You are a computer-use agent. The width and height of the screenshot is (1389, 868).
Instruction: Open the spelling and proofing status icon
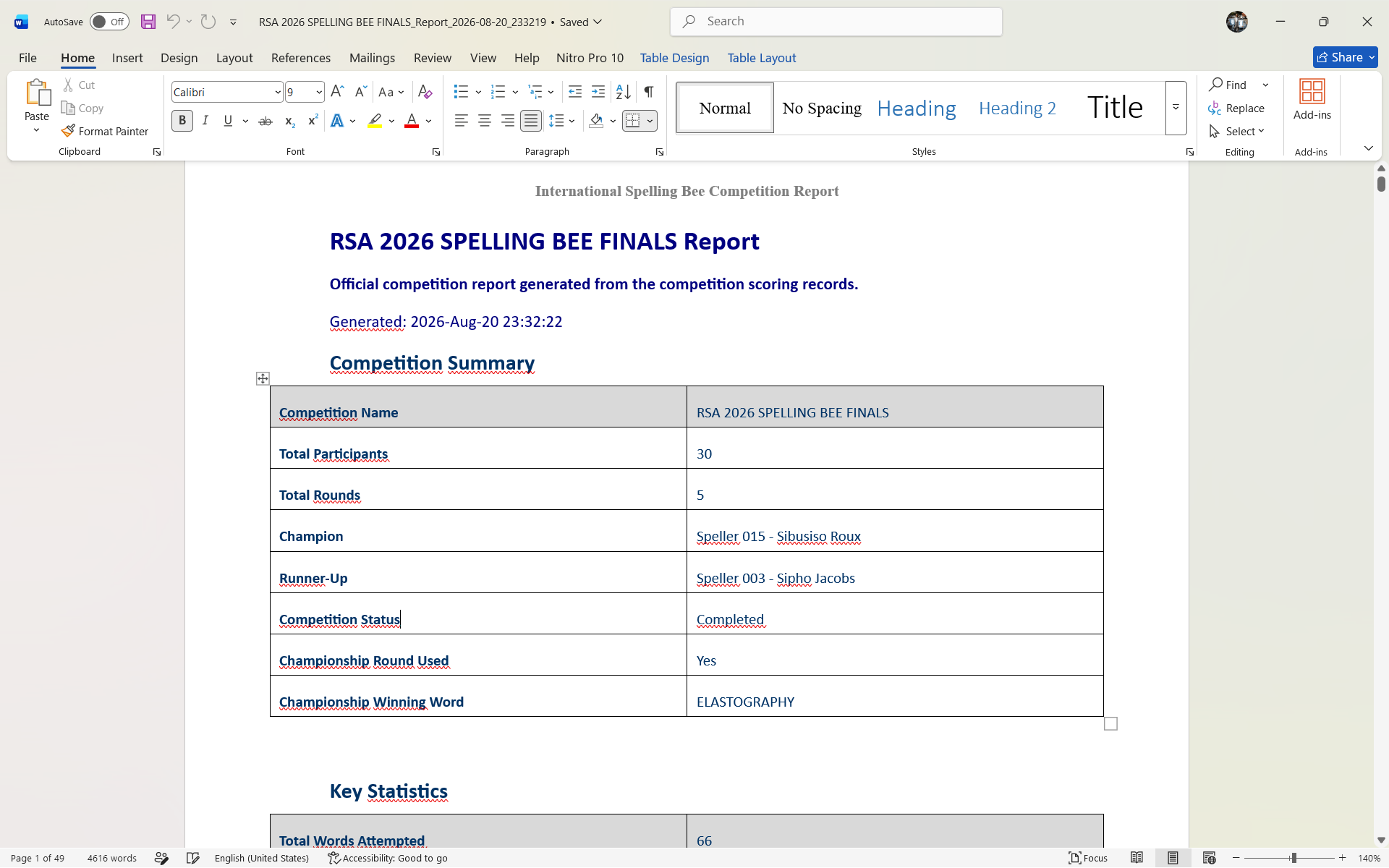pyautogui.click(x=192, y=858)
